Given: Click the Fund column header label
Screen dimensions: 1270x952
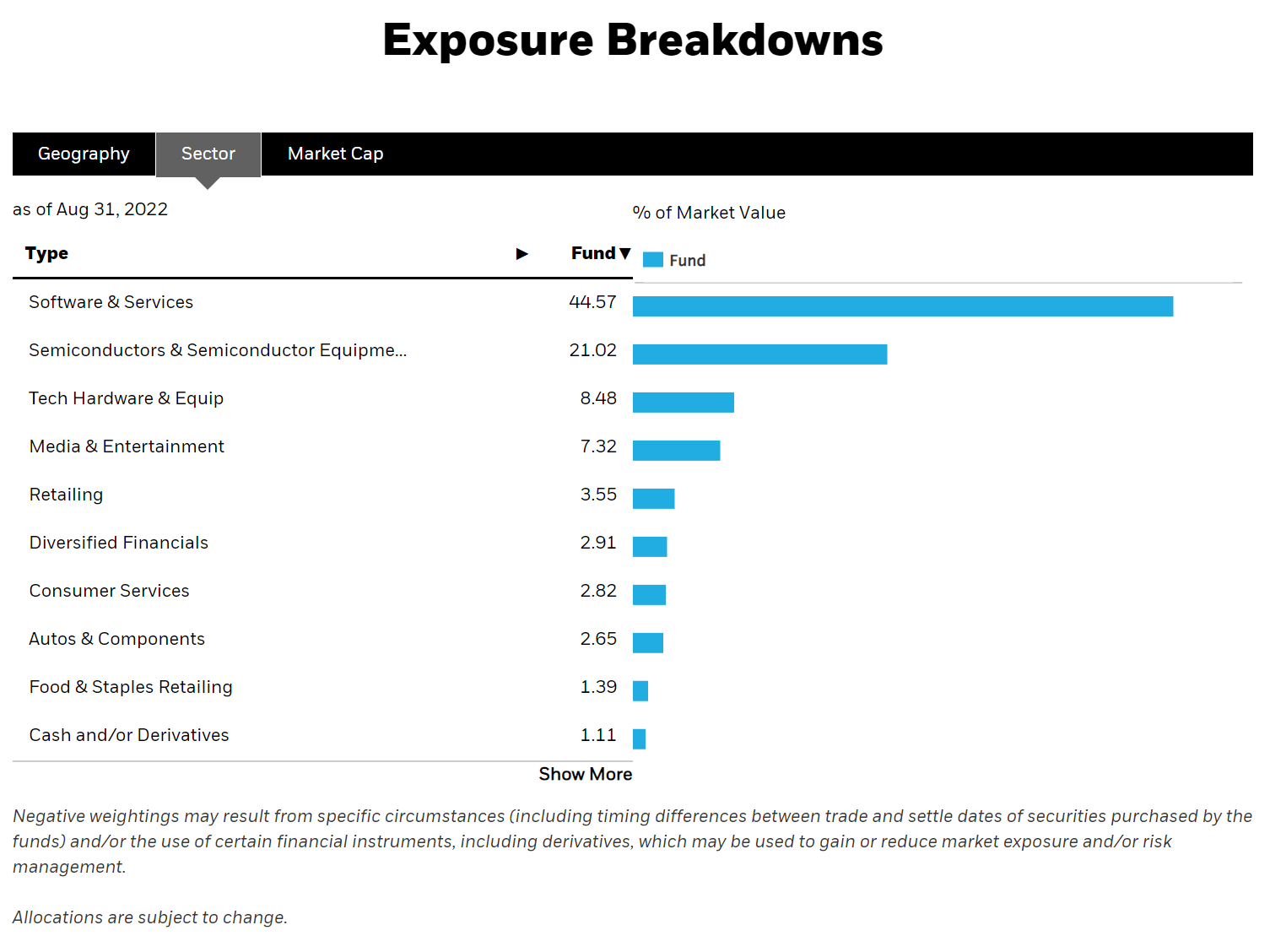Looking at the screenshot, I should coord(592,253).
